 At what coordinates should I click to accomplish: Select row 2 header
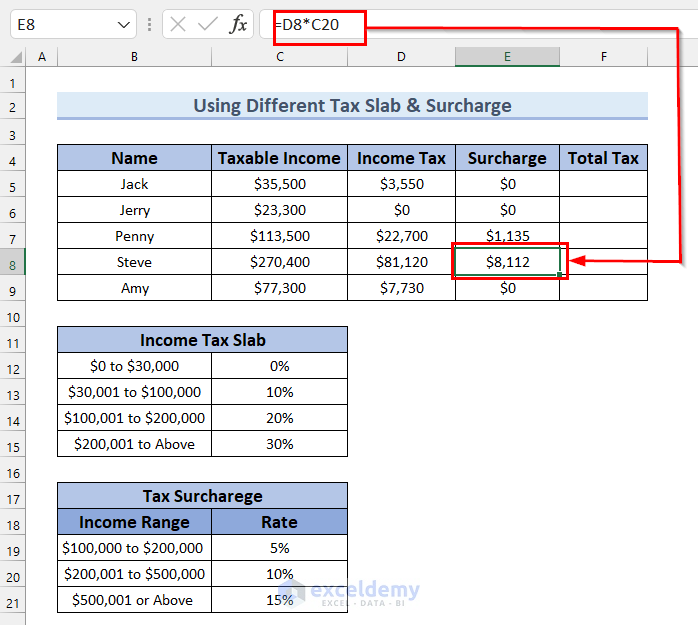12,107
